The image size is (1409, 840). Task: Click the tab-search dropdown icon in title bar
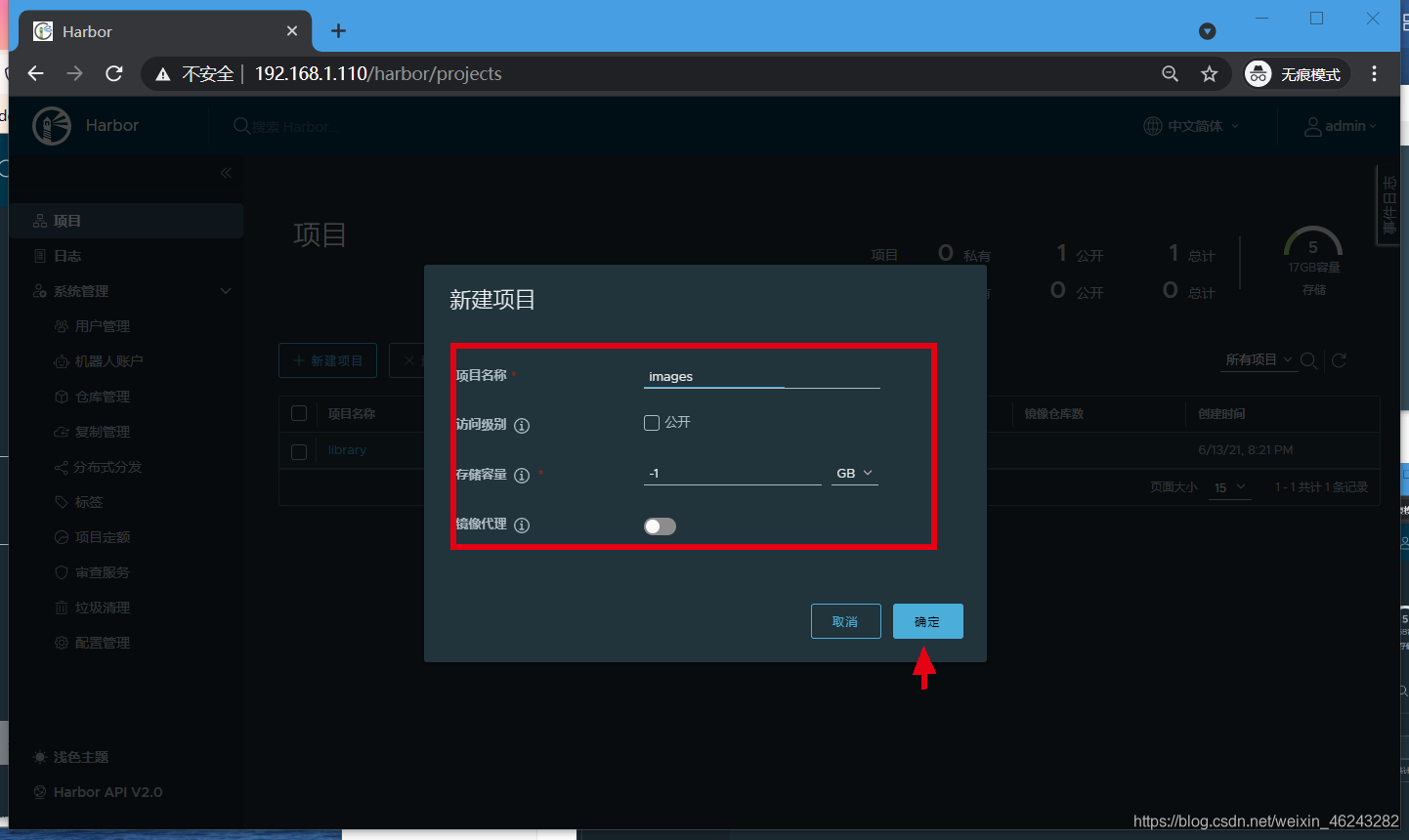click(1208, 31)
